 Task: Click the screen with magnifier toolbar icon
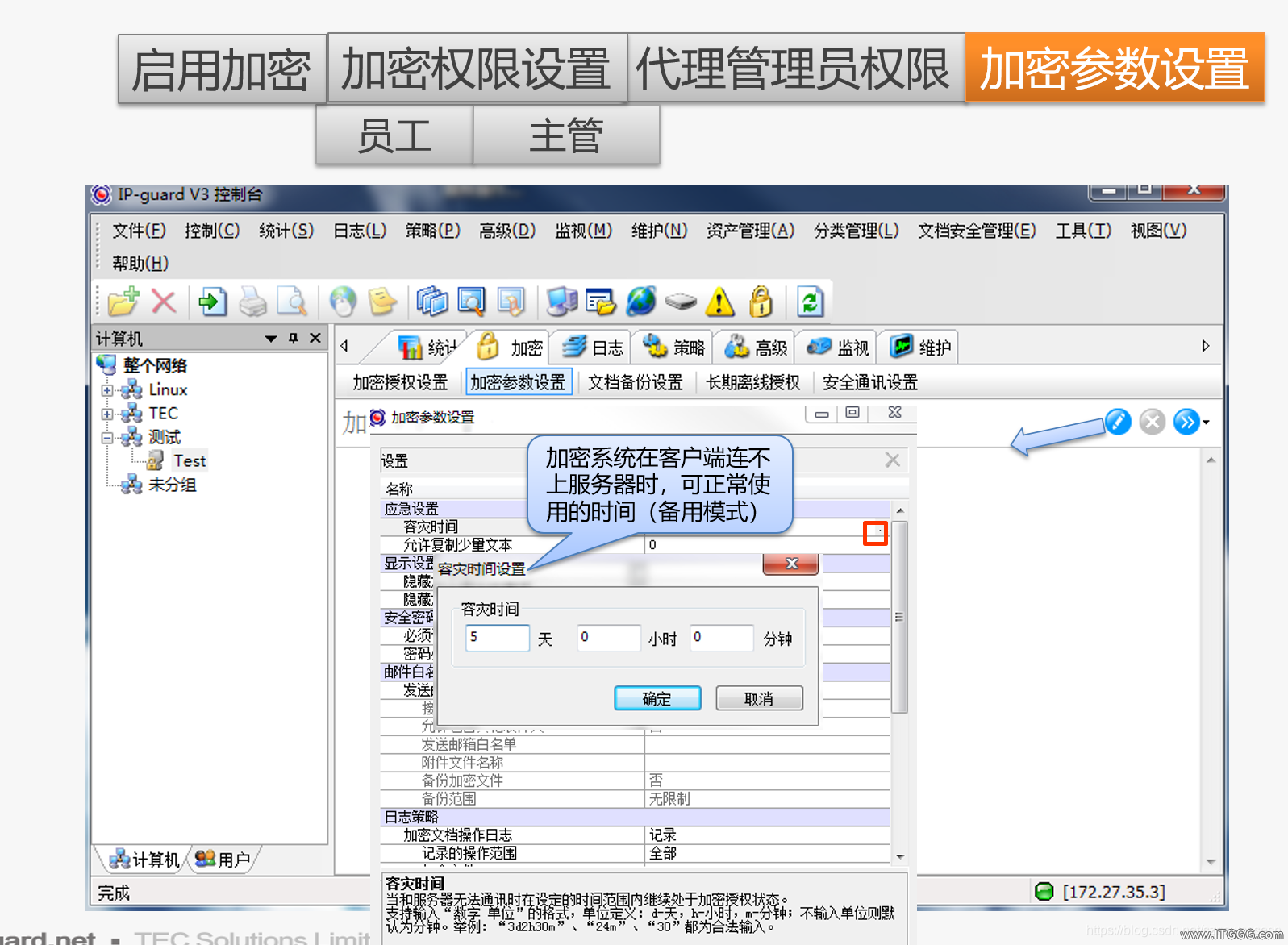point(471,302)
